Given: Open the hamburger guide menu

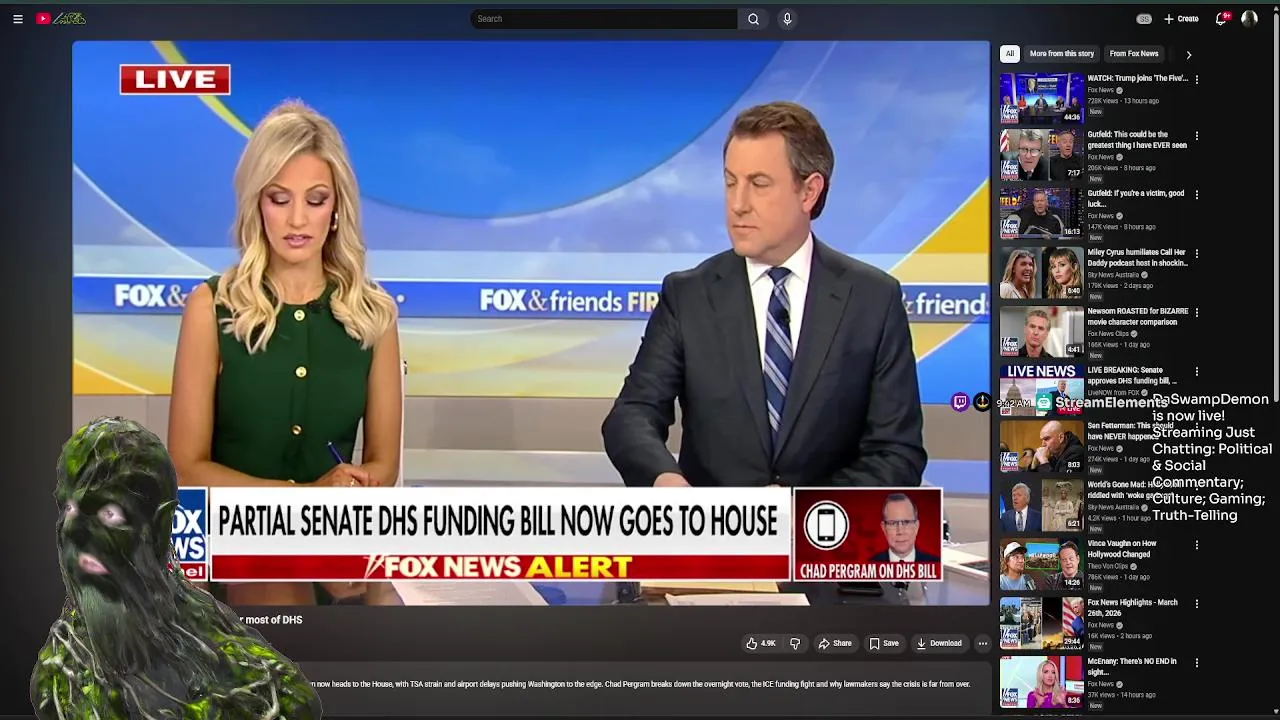Looking at the screenshot, I should pyautogui.click(x=18, y=19).
